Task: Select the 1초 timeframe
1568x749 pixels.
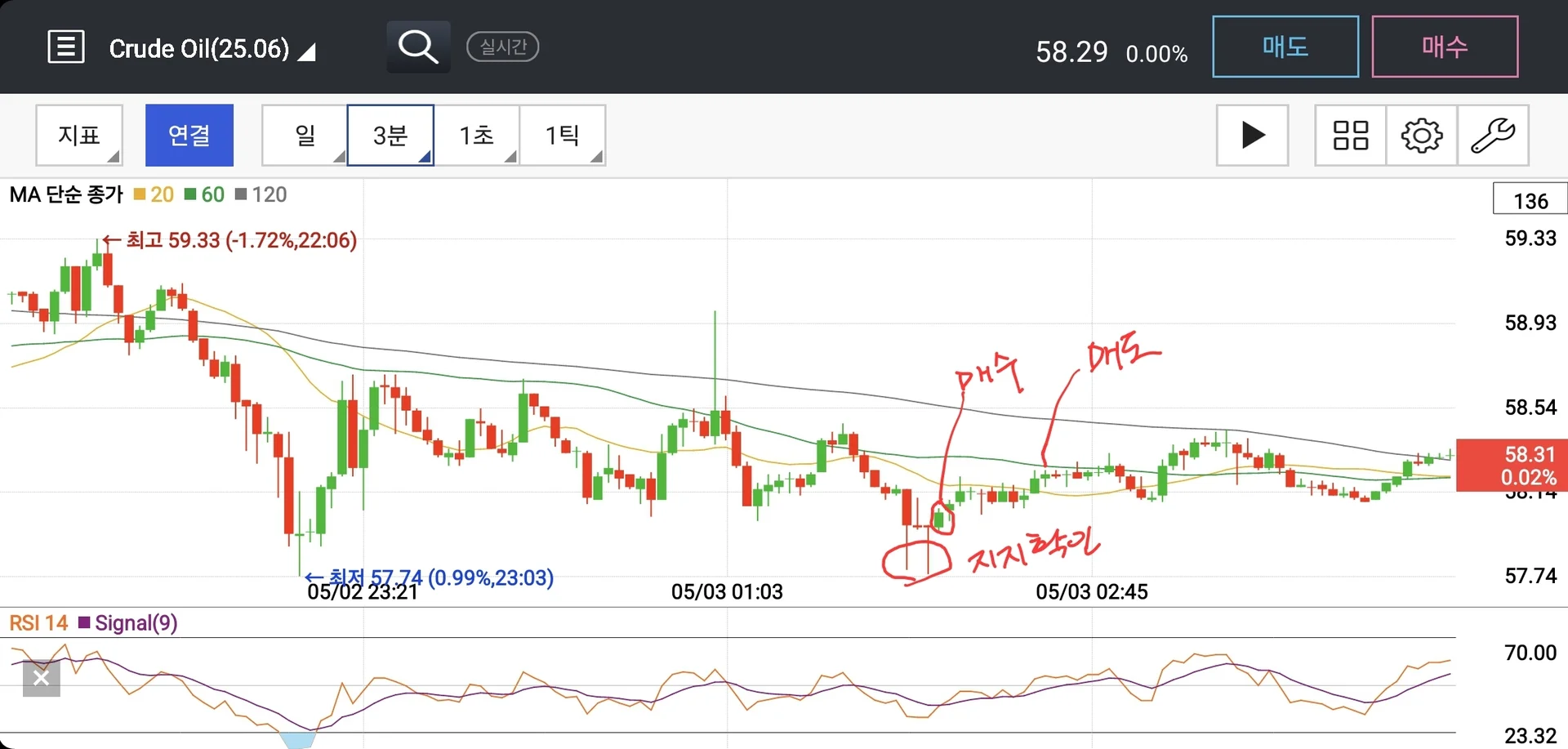Action: (x=477, y=136)
